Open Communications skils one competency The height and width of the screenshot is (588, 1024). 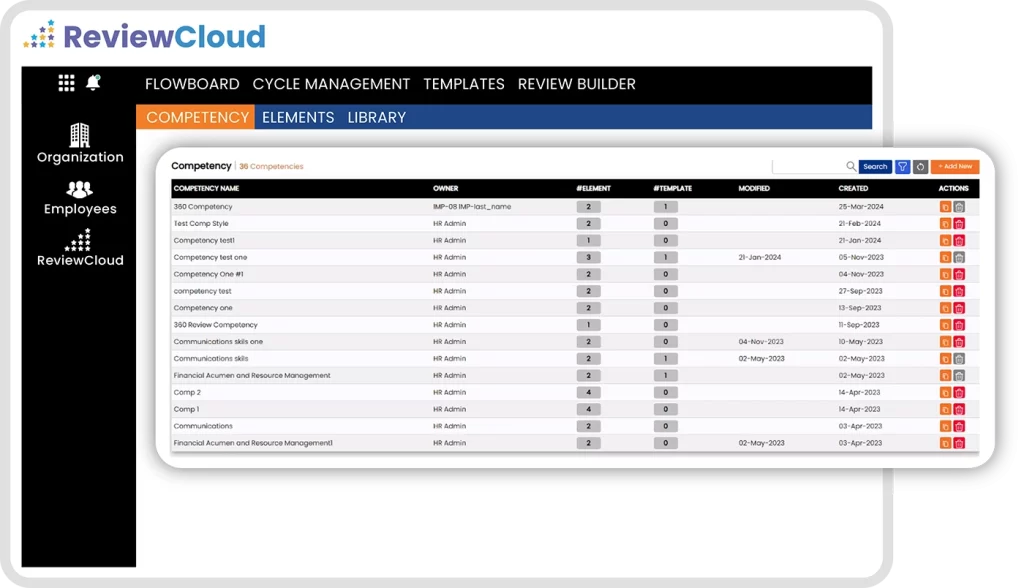click(218, 342)
